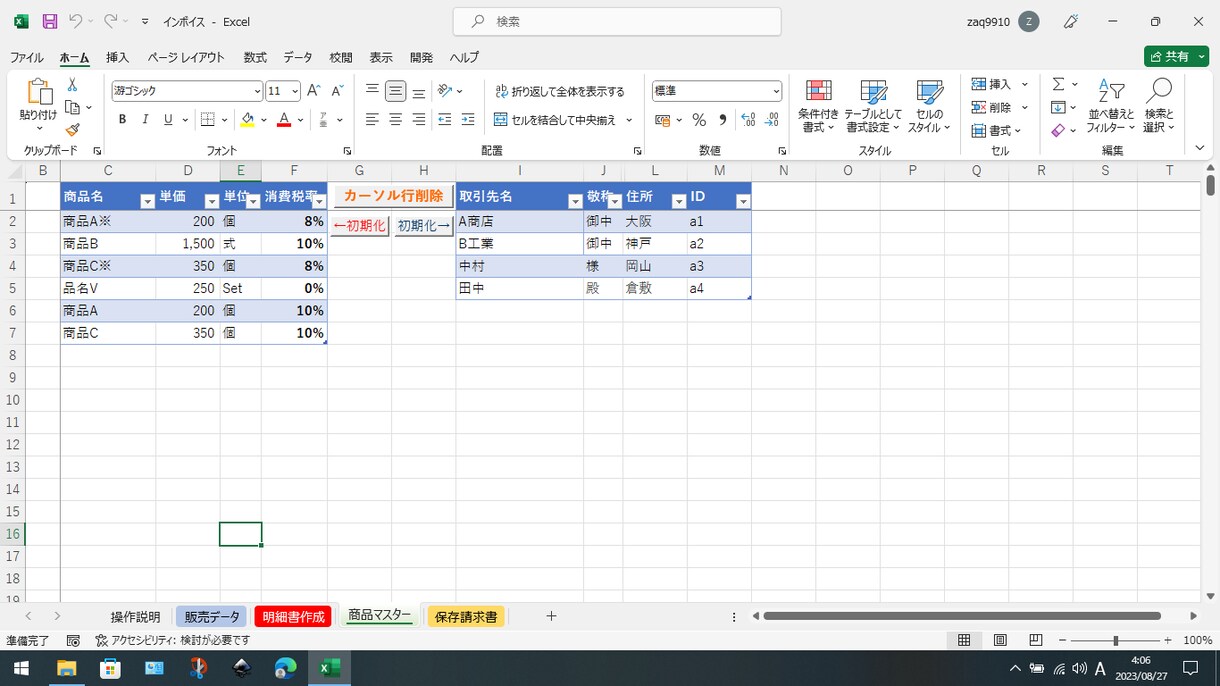
Task: Apply percent style to the cell
Action: [699, 120]
